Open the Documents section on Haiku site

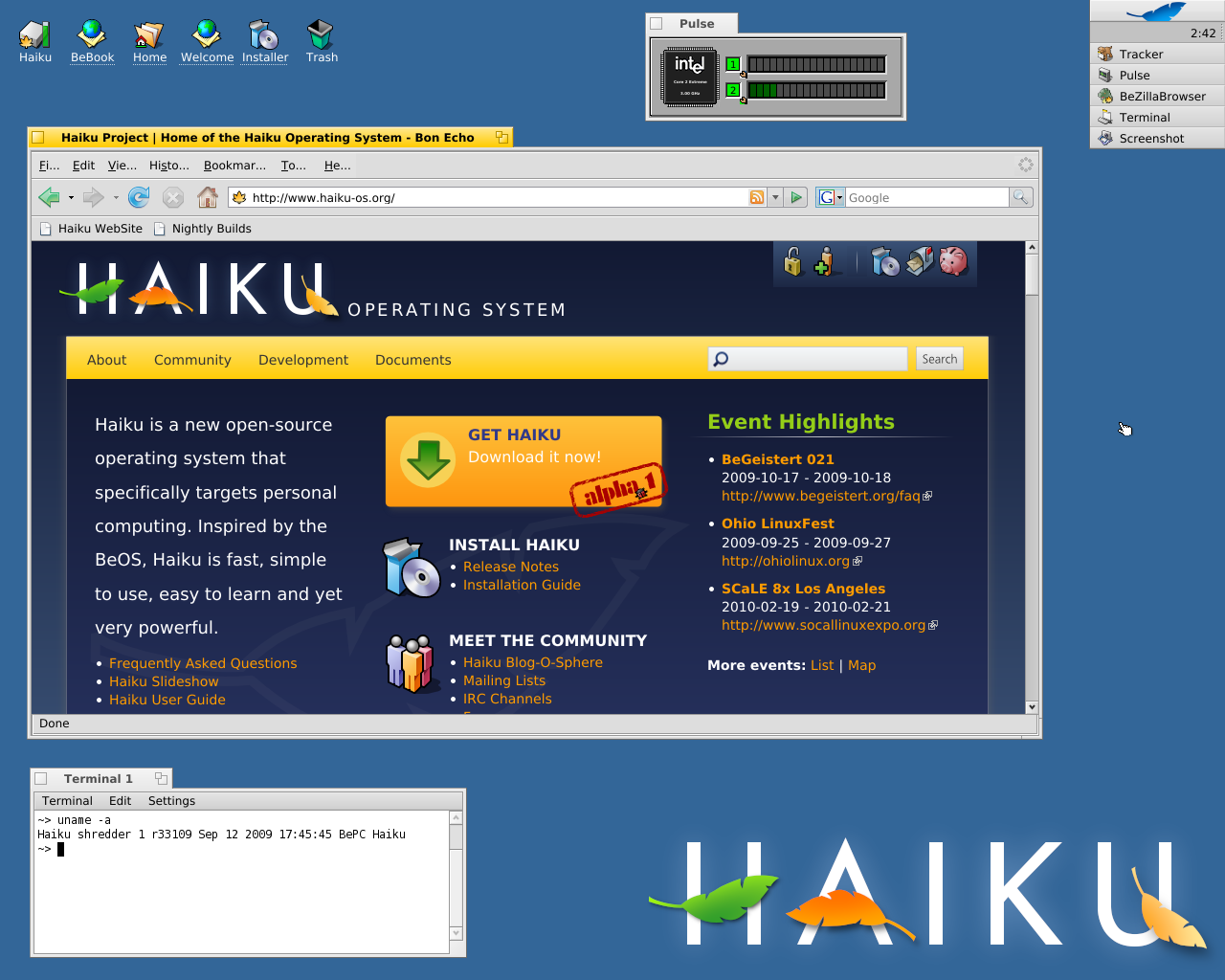[x=412, y=360]
